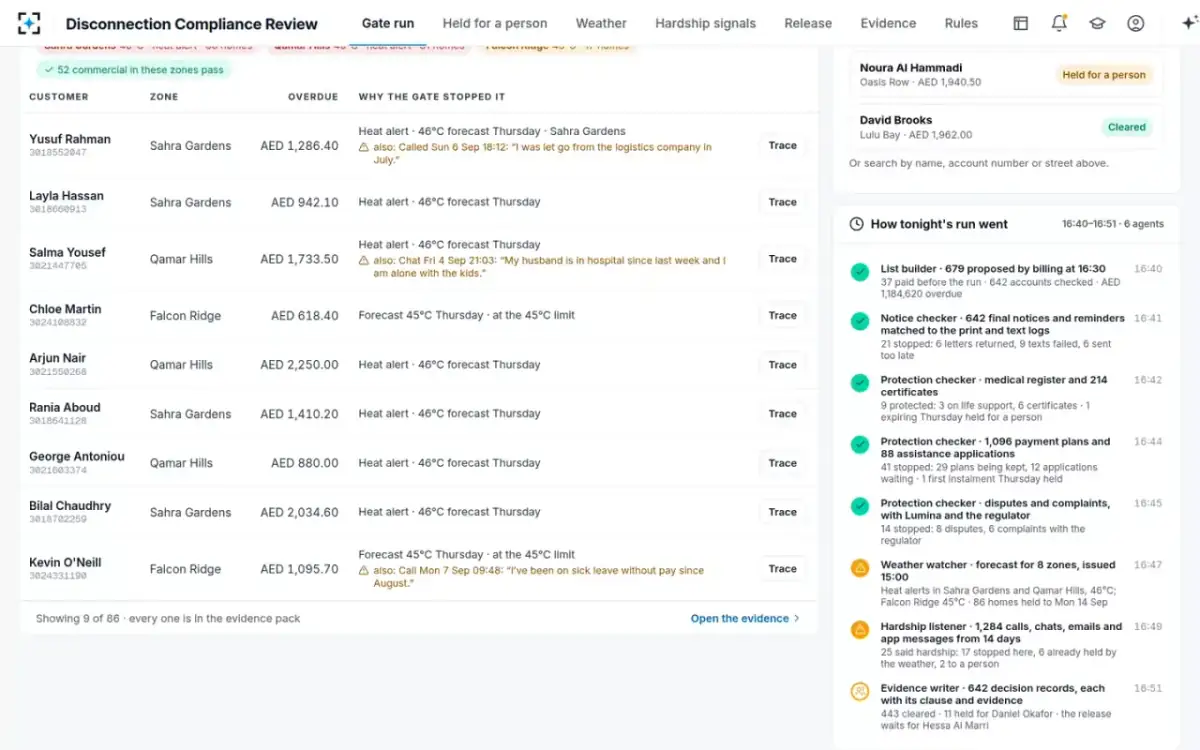The width and height of the screenshot is (1200, 750).
Task: Click the check icon for payment plans step
Action: click(x=859, y=444)
